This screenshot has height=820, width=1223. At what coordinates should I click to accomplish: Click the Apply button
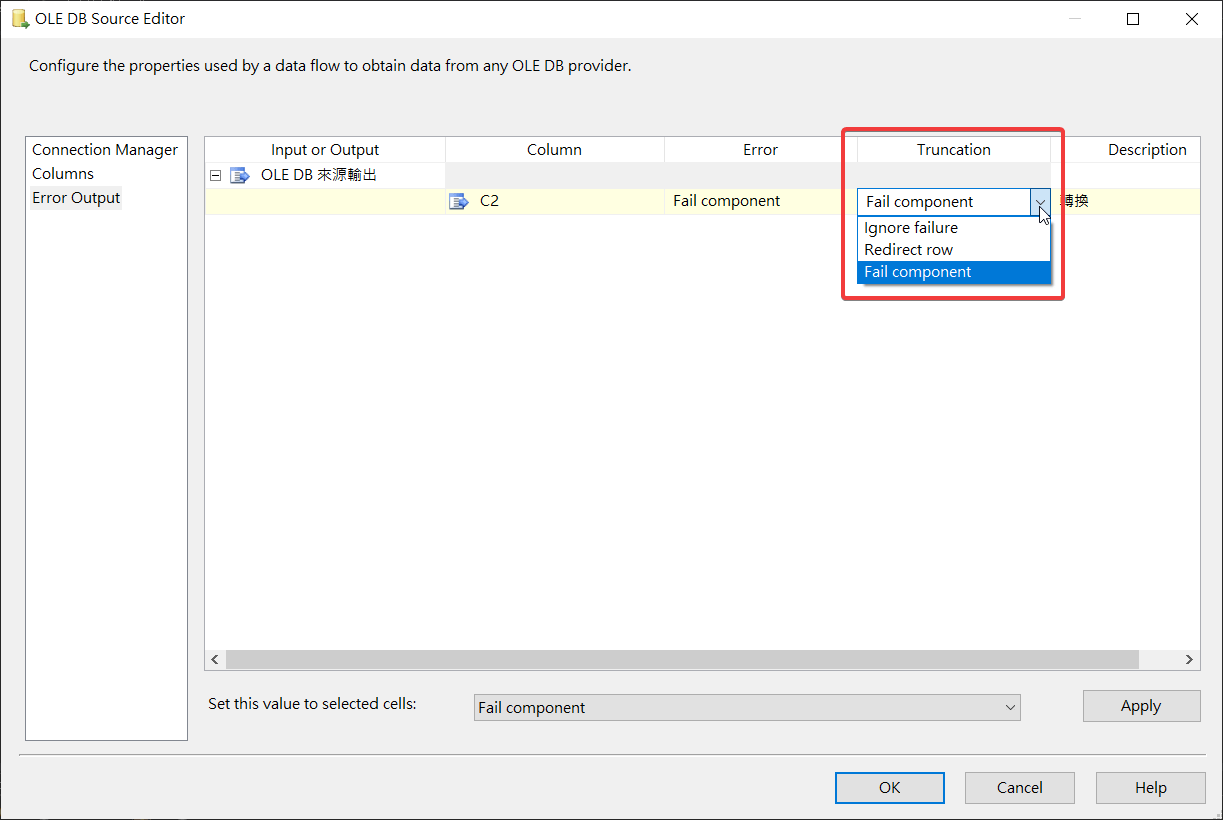click(1141, 706)
